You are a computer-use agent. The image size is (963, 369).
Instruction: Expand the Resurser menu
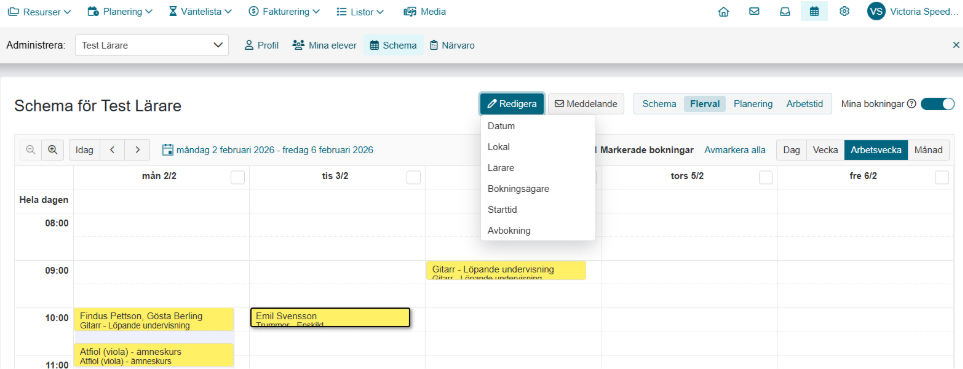coord(39,12)
